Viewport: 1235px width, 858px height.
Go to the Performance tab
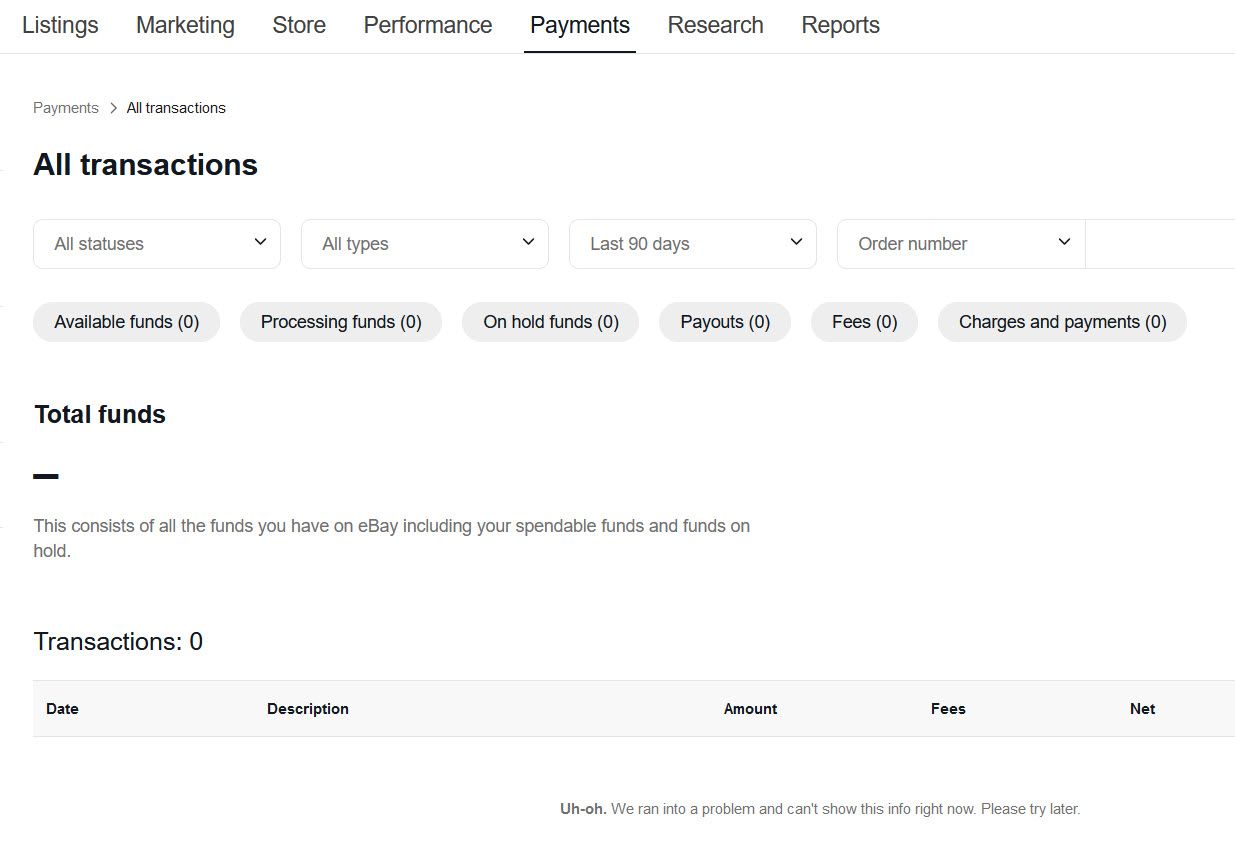click(427, 25)
